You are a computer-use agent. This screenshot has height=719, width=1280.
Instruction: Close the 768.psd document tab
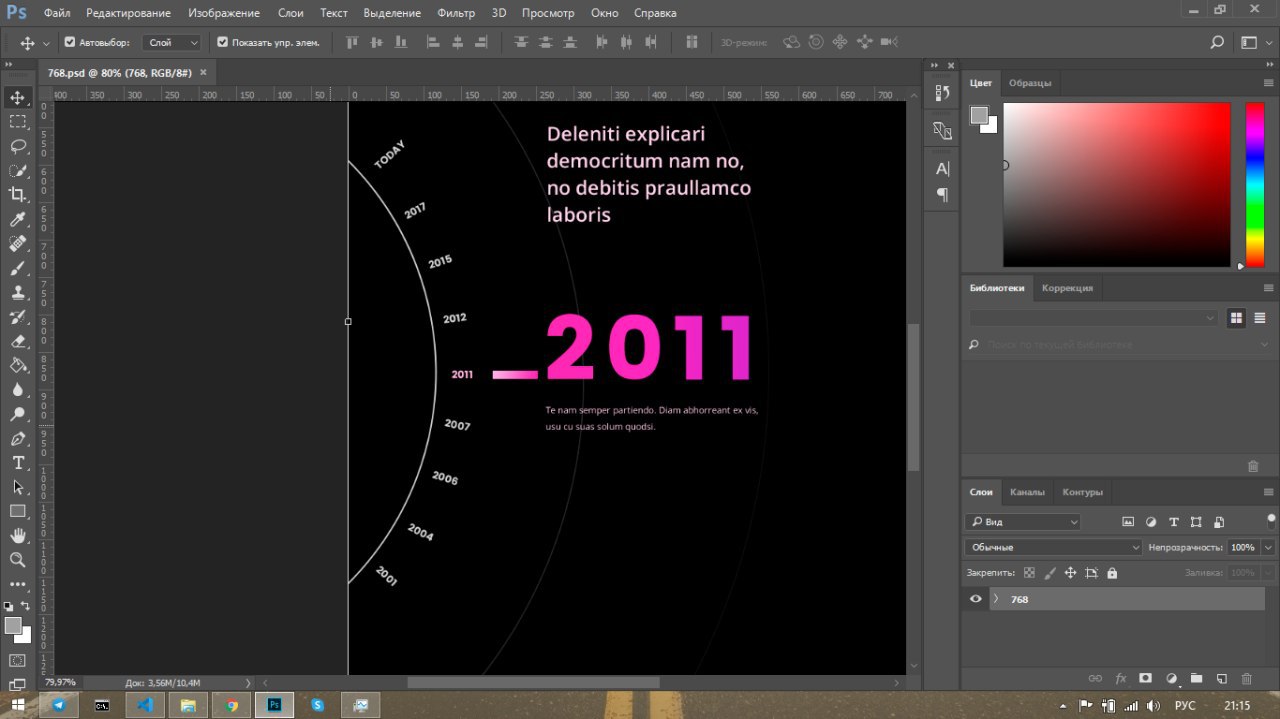click(203, 72)
